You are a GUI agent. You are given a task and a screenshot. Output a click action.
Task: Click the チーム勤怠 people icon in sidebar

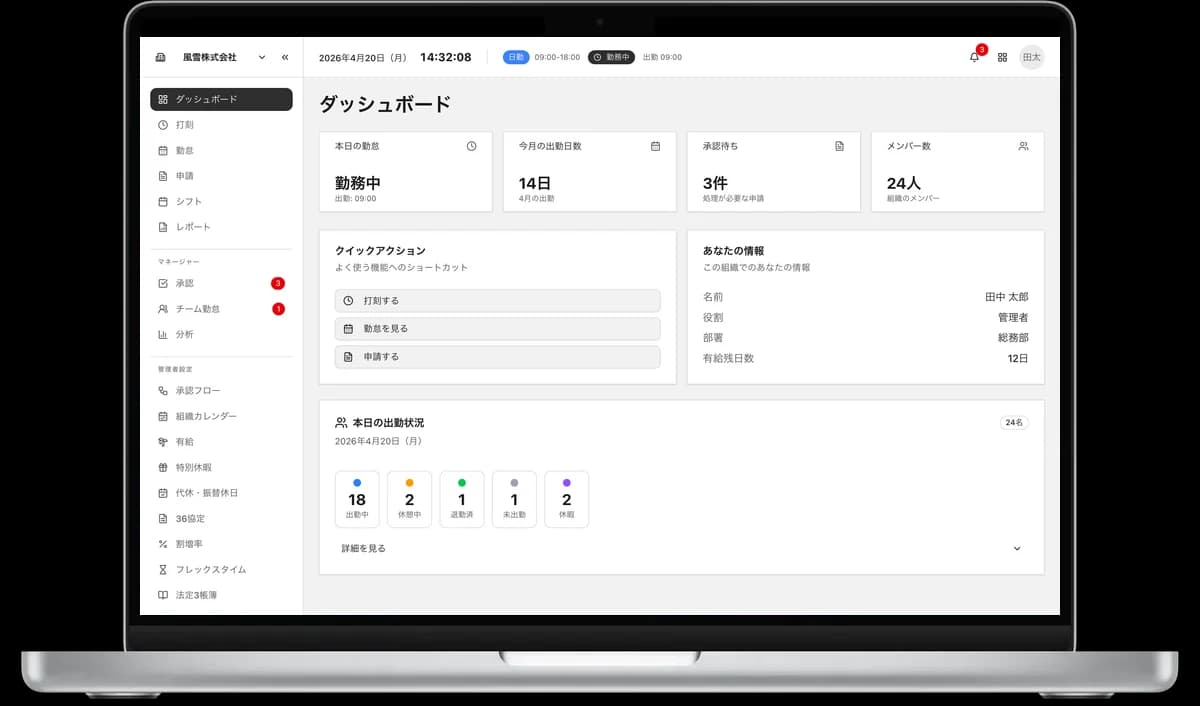click(x=163, y=309)
